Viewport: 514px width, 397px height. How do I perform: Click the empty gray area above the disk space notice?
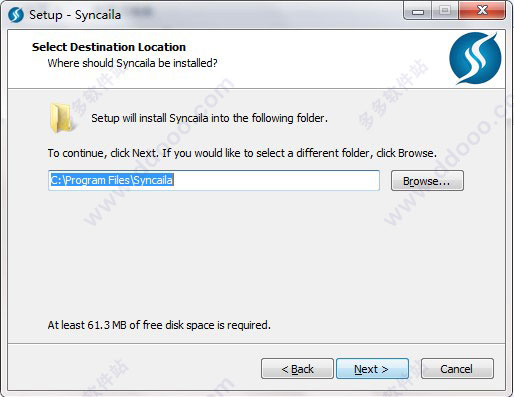257,253
